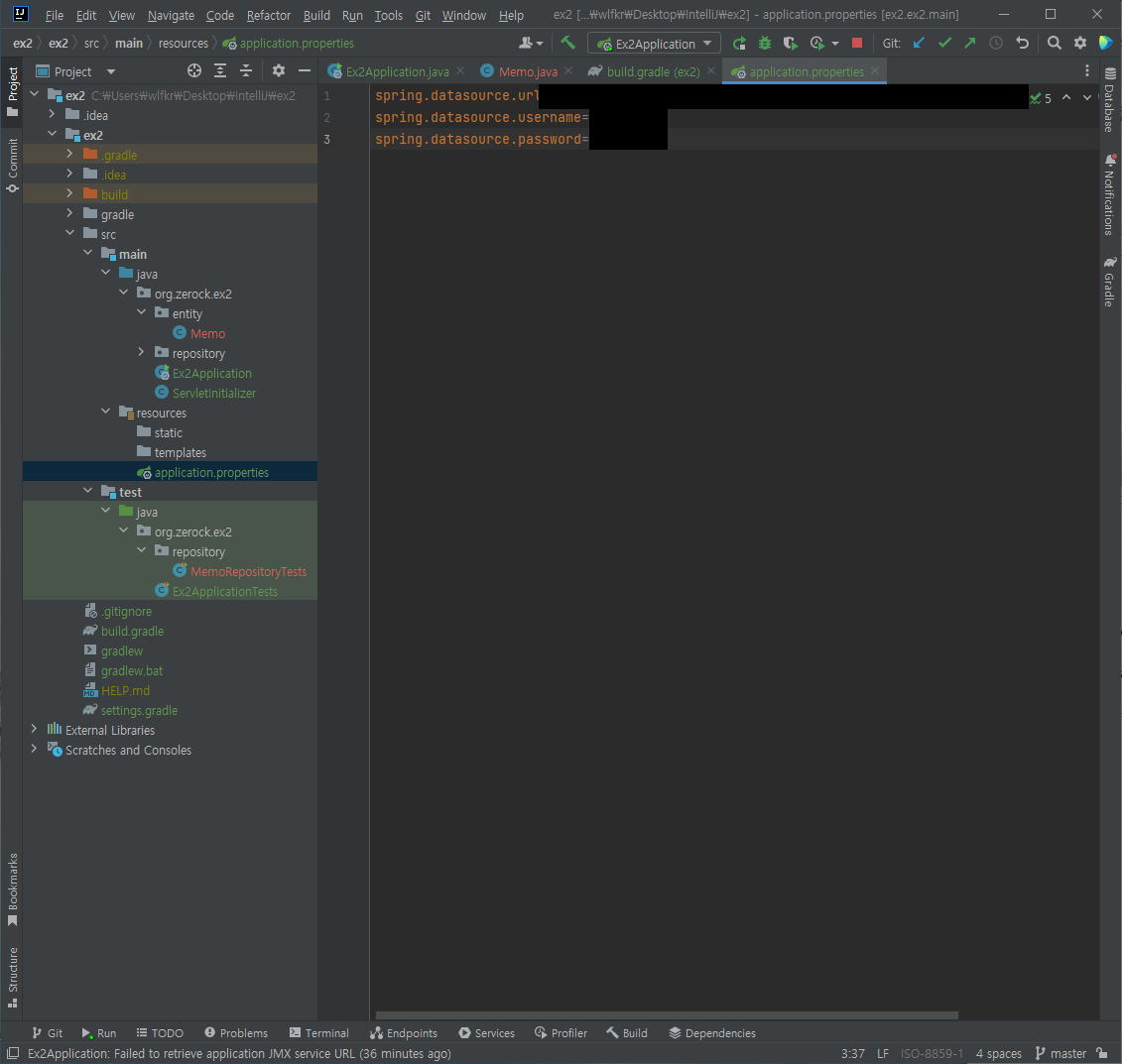The width and height of the screenshot is (1122, 1064).
Task: Open the Structure tool window
Action: [x=13, y=978]
